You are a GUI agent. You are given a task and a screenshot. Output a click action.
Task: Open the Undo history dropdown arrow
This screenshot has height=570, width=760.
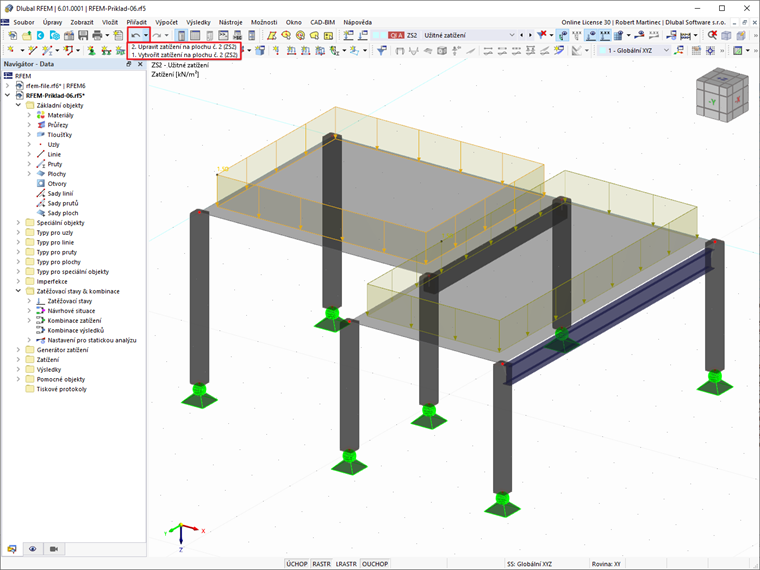pyautogui.click(x=145, y=35)
